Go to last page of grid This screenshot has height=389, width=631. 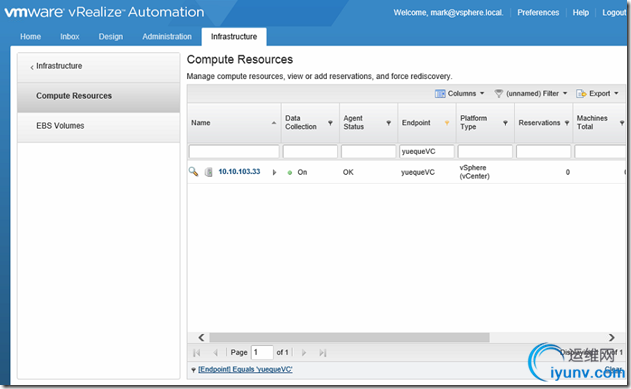322,353
